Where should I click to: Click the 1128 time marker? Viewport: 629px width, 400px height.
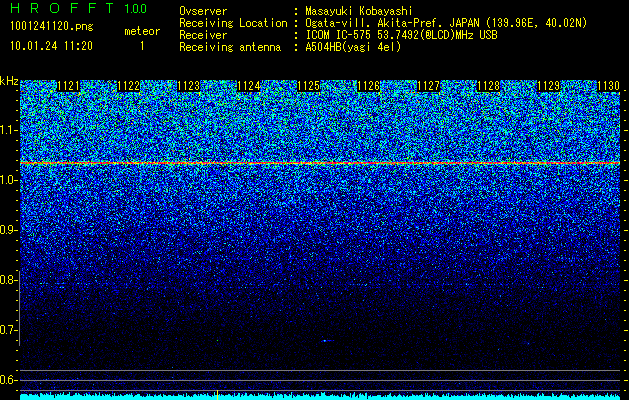coord(489,86)
